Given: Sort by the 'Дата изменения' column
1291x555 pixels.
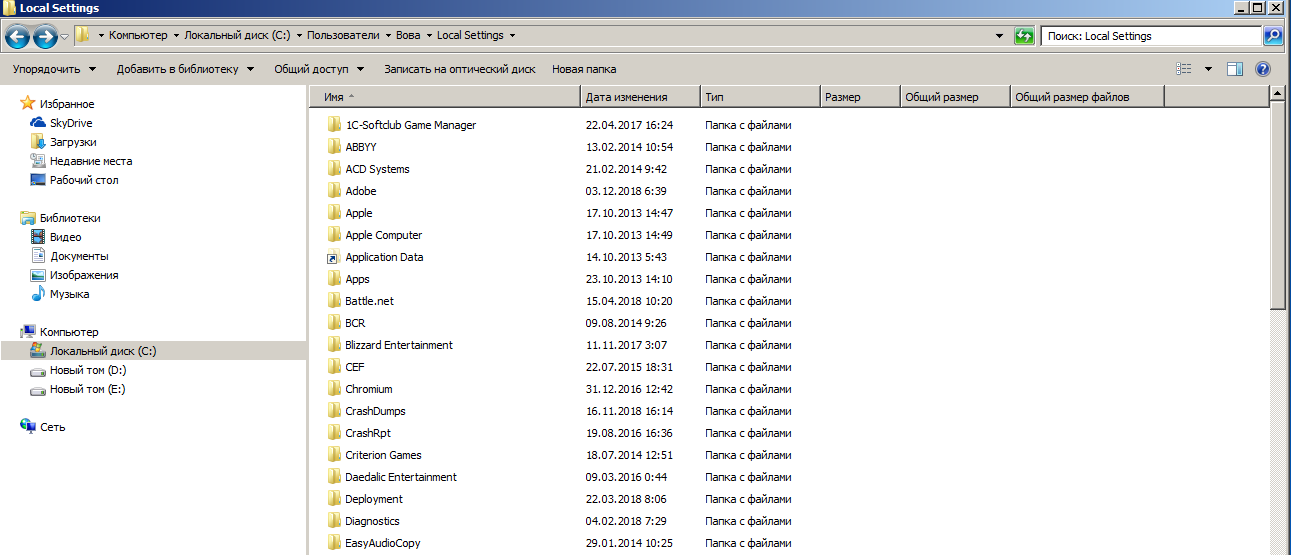Looking at the screenshot, I should tap(640, 97).
